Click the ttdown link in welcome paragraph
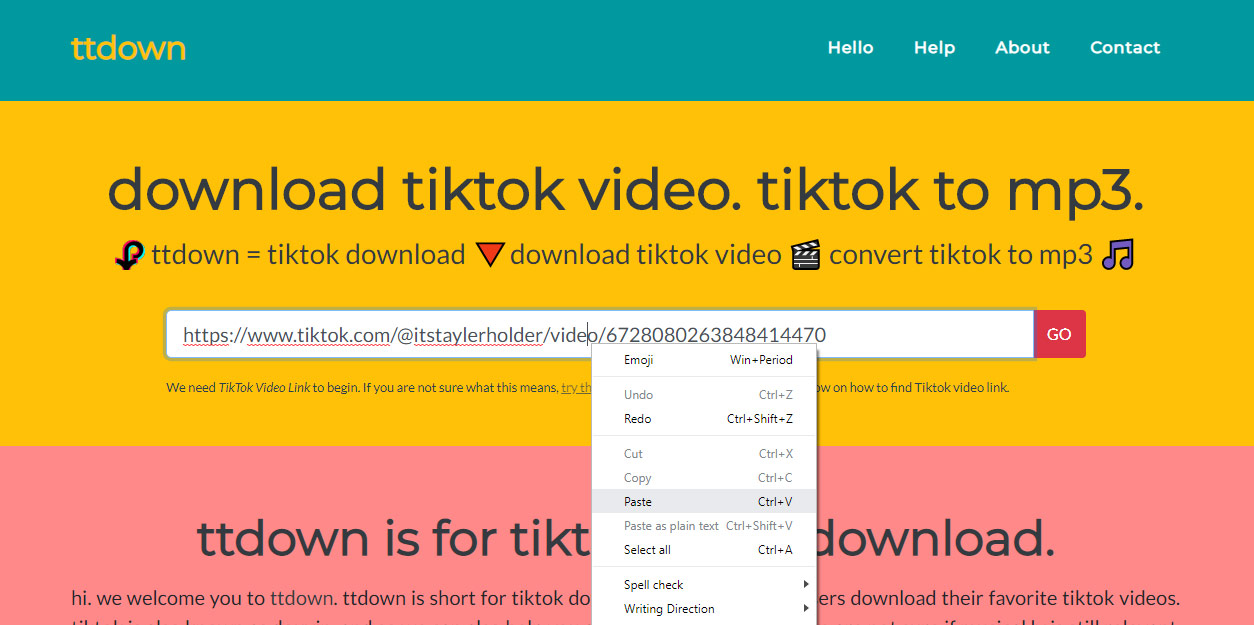The height and width of the screenshot is (625, 1254). (300, 599)
